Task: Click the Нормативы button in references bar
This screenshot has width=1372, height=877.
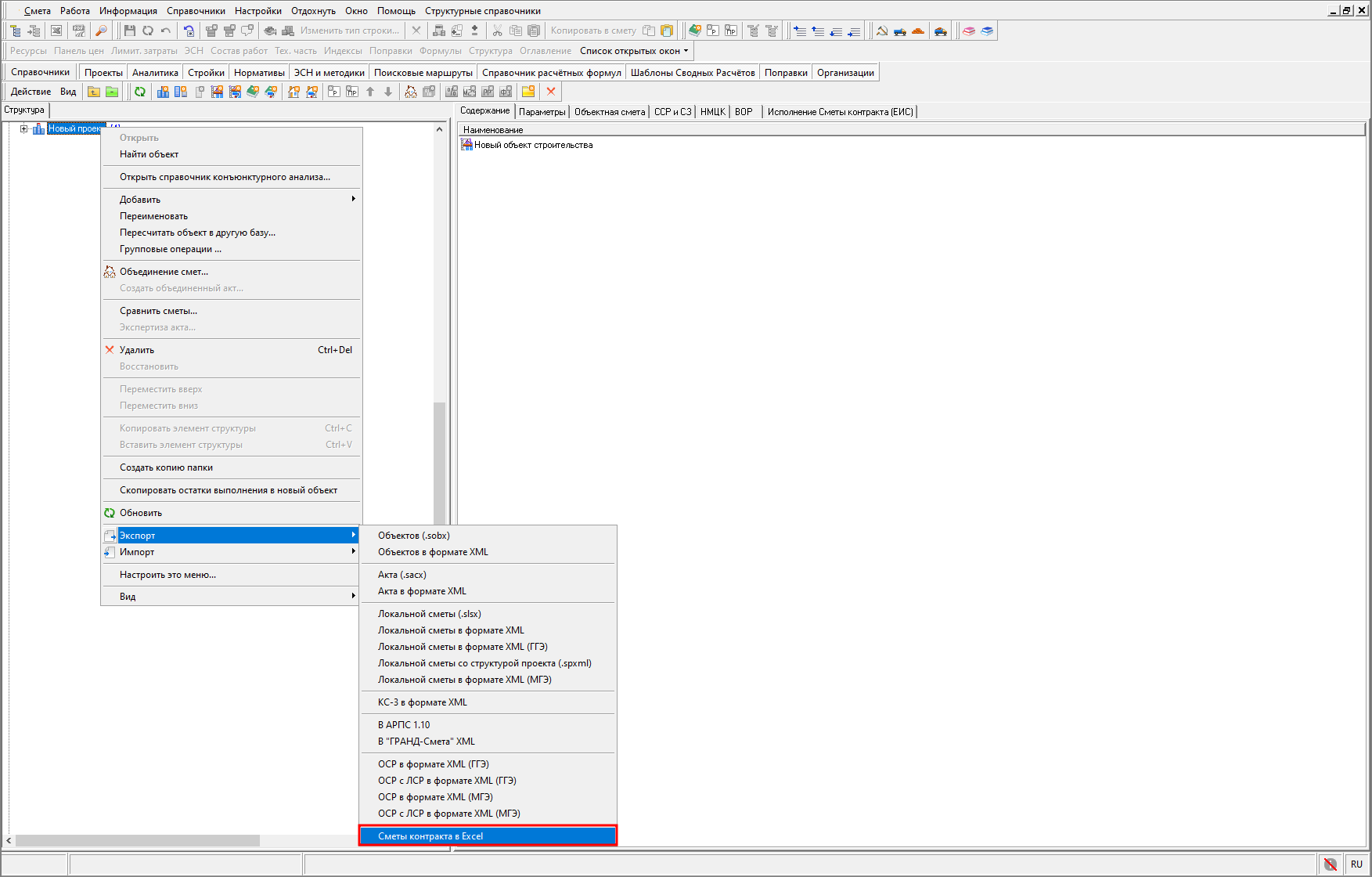Action: 259,73
